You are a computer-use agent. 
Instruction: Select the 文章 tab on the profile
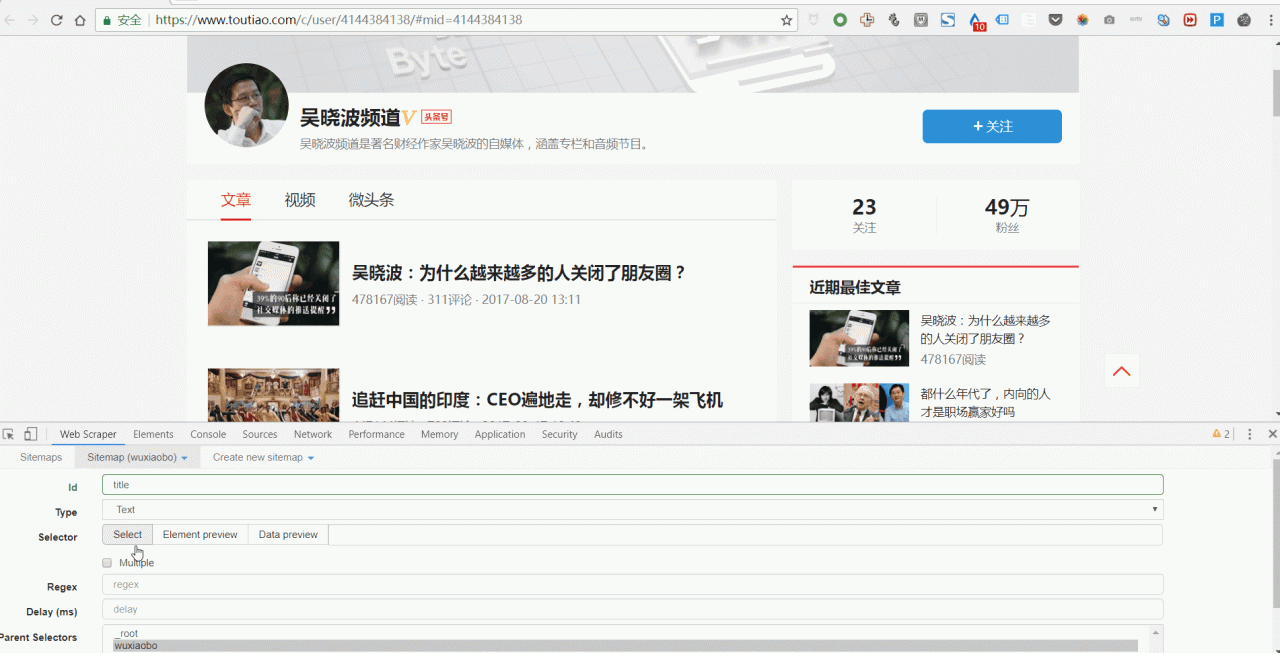236,200
